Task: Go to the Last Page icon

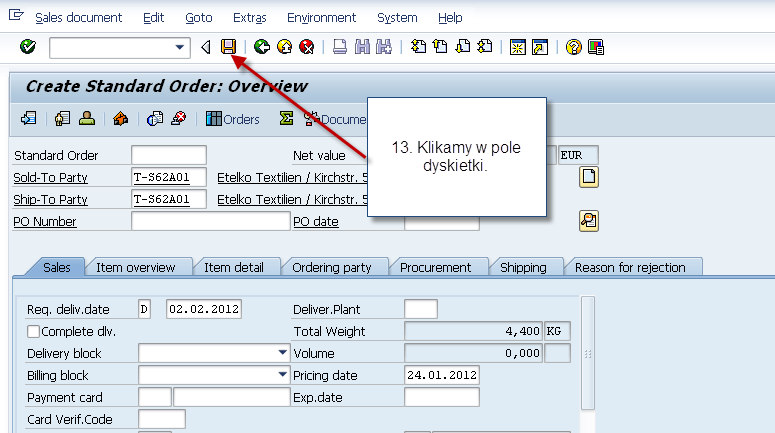Action: coord(485,47)
